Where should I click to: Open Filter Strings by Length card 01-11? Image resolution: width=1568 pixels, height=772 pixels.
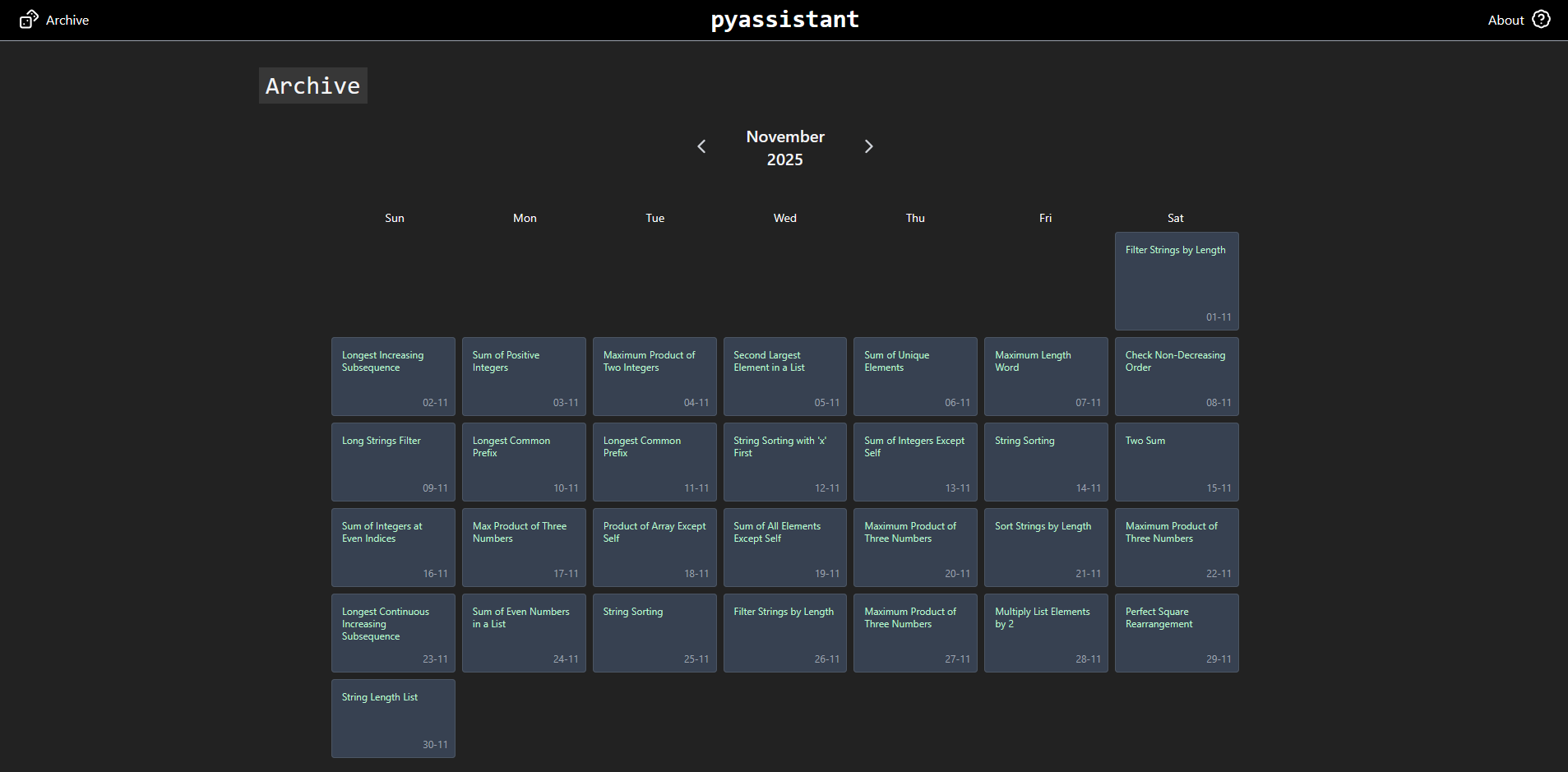pyautogui.click(x=1177, y=281)
